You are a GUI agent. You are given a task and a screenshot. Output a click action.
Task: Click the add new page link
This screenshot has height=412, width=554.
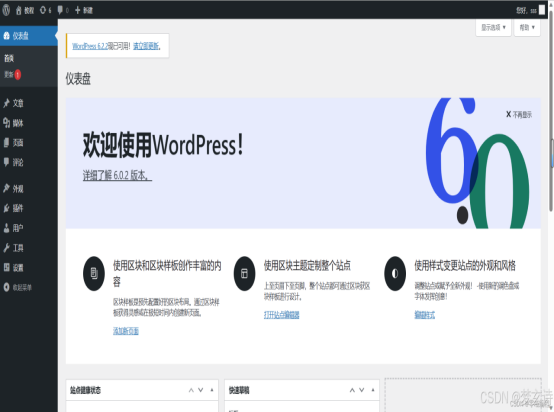[126, 331]
